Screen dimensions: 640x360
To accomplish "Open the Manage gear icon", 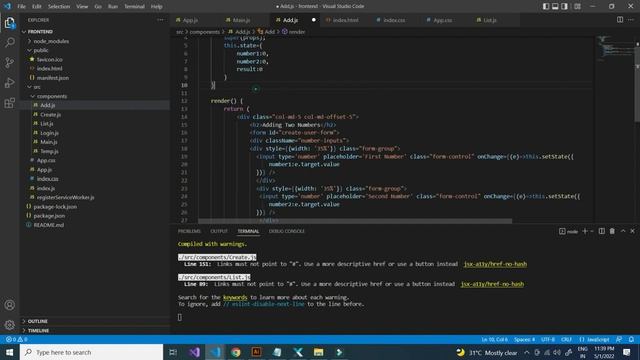I will [x=10, y=325].
